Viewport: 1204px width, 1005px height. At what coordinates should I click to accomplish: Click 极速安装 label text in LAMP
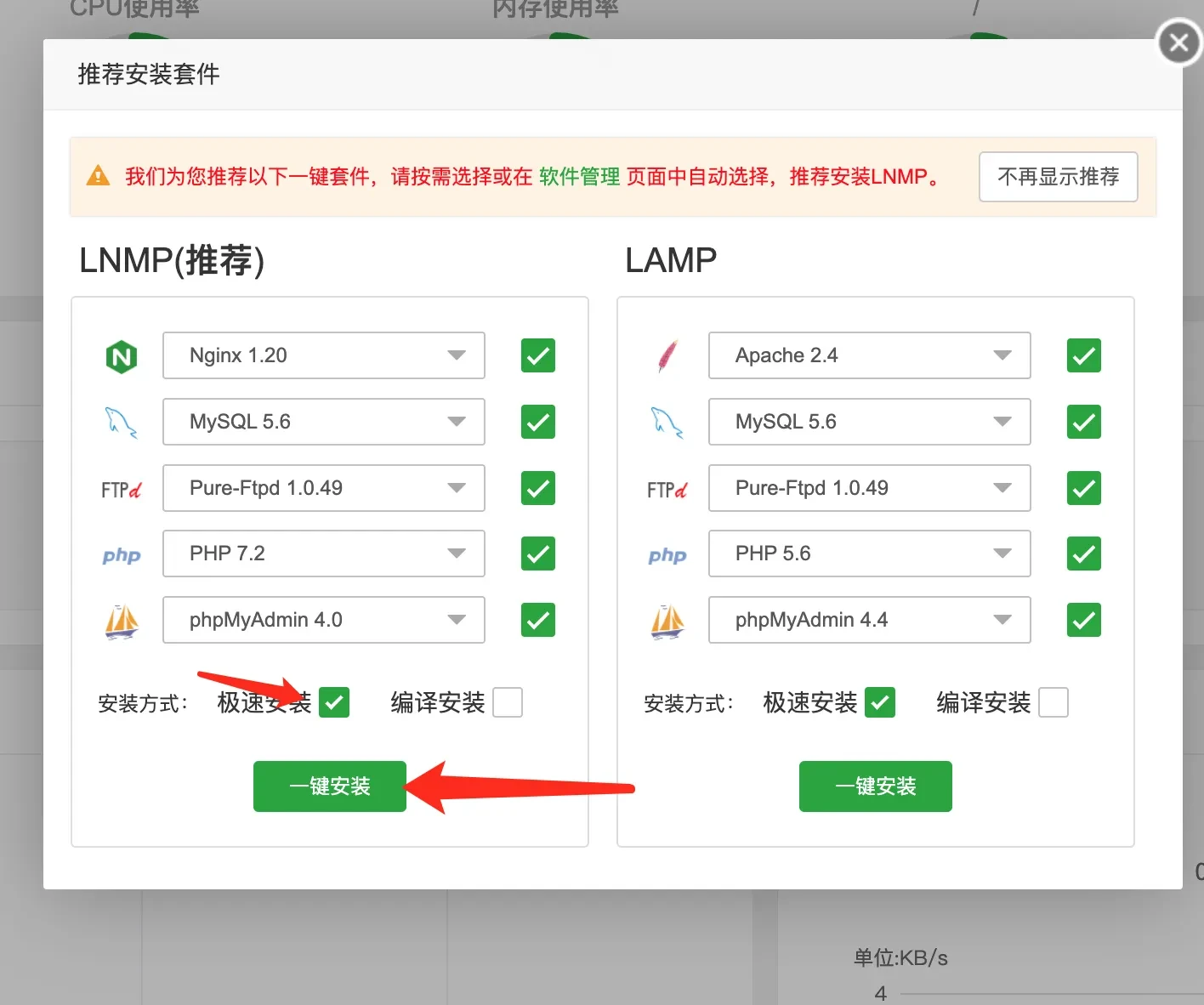tap(810, 702)
